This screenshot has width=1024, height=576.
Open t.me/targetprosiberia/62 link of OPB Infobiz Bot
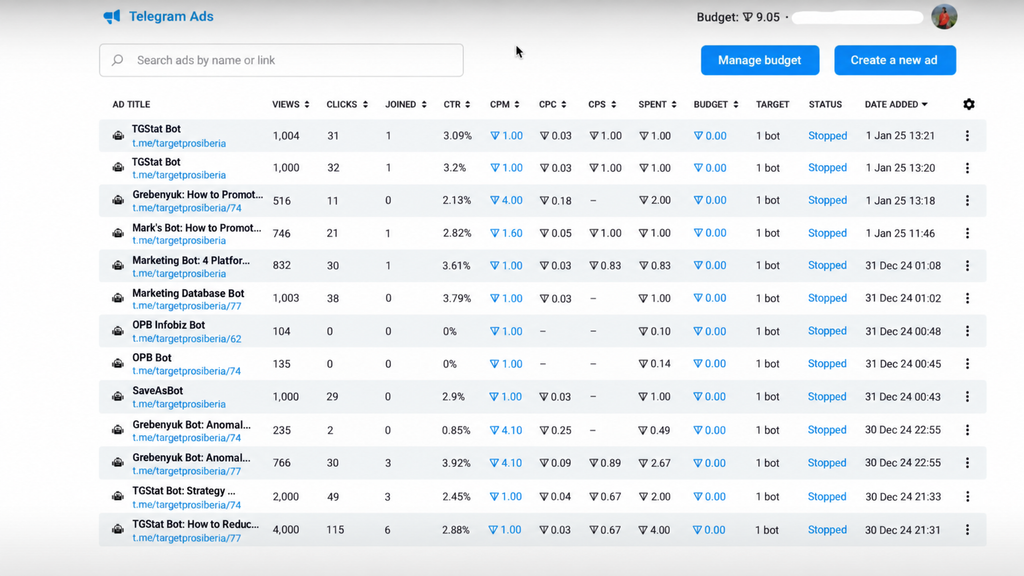pos(187,339)
